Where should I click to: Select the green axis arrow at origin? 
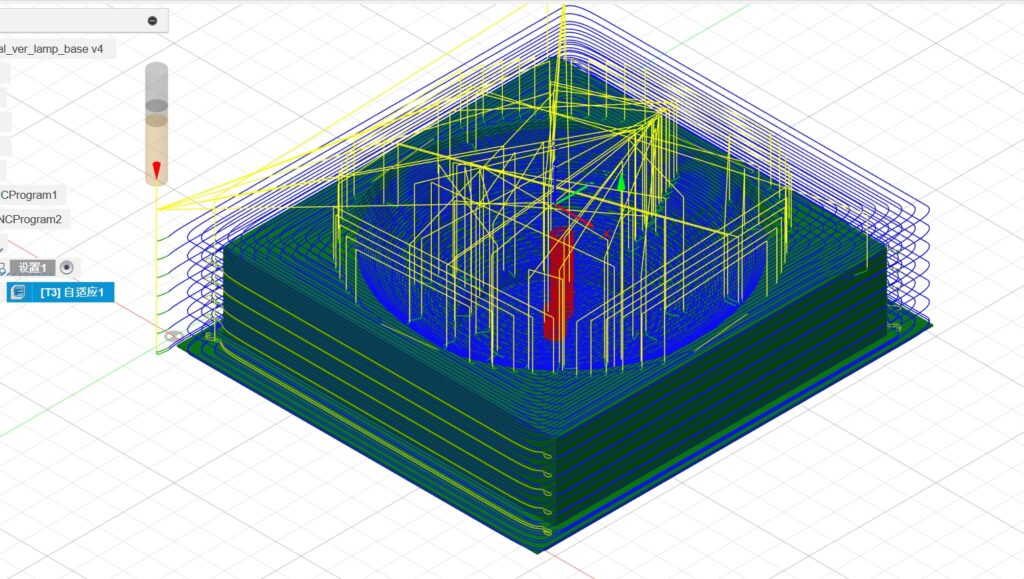pyautogui.click(x=621, y=184)
